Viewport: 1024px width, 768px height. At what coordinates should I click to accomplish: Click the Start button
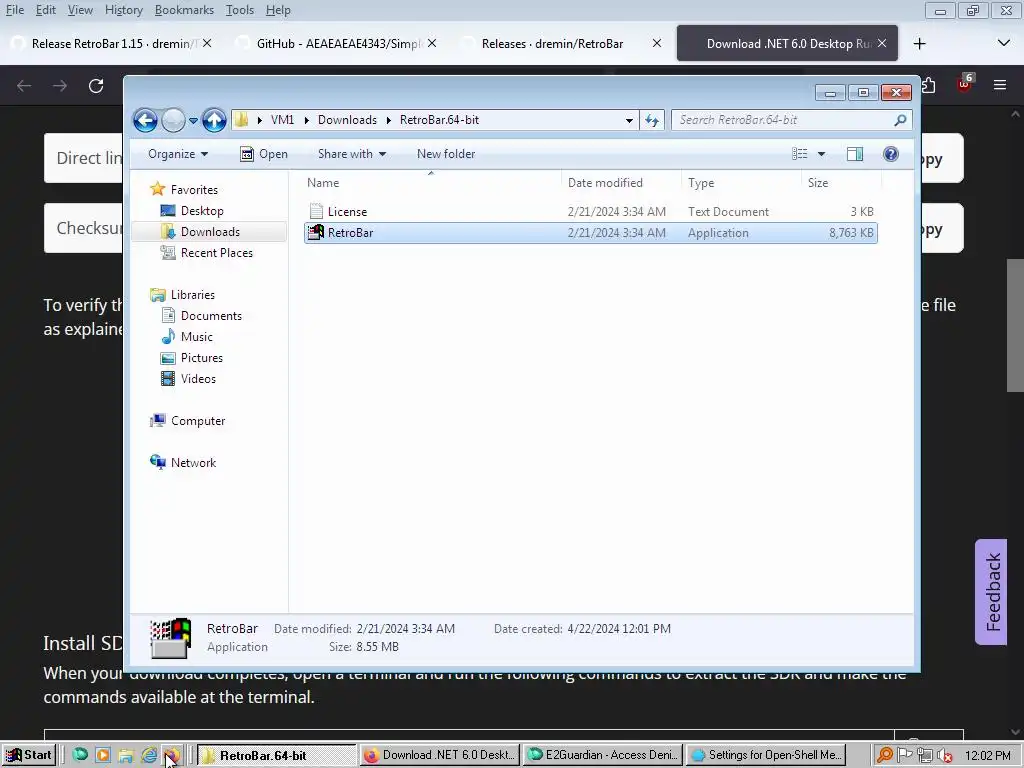29,756
